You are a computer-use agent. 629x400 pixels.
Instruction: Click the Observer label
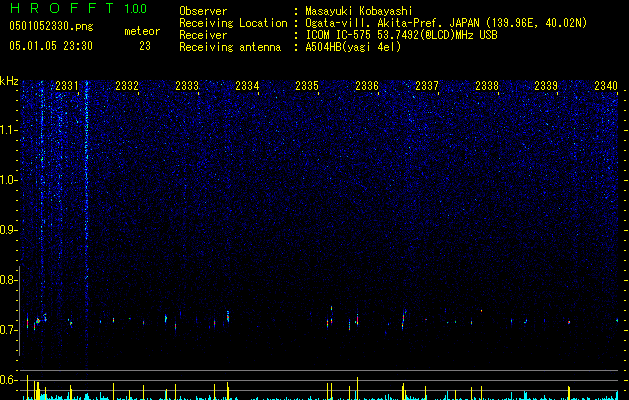[203, 11]
